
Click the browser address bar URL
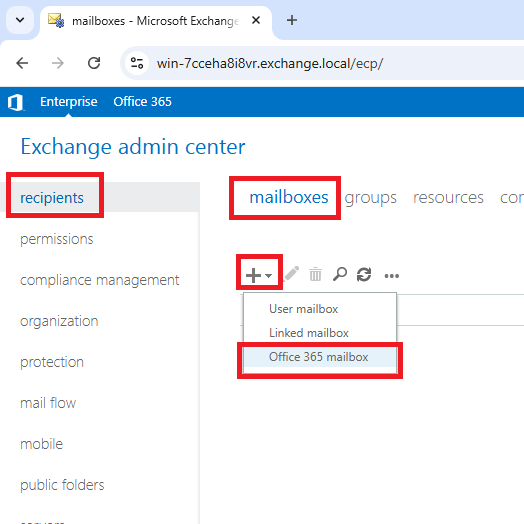point(270,63)
